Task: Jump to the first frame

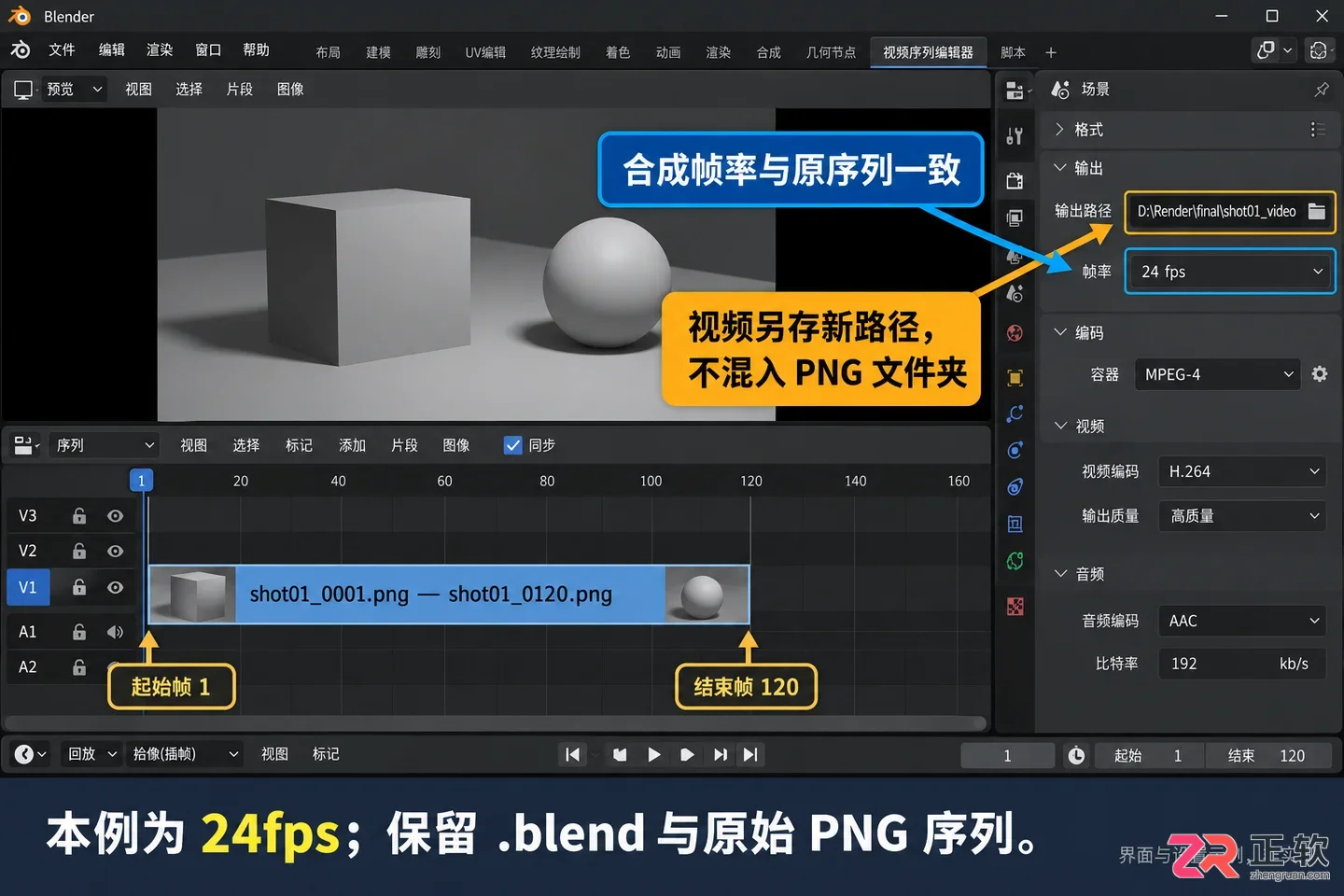Action: pyautogui.click(x=573, y=755)
